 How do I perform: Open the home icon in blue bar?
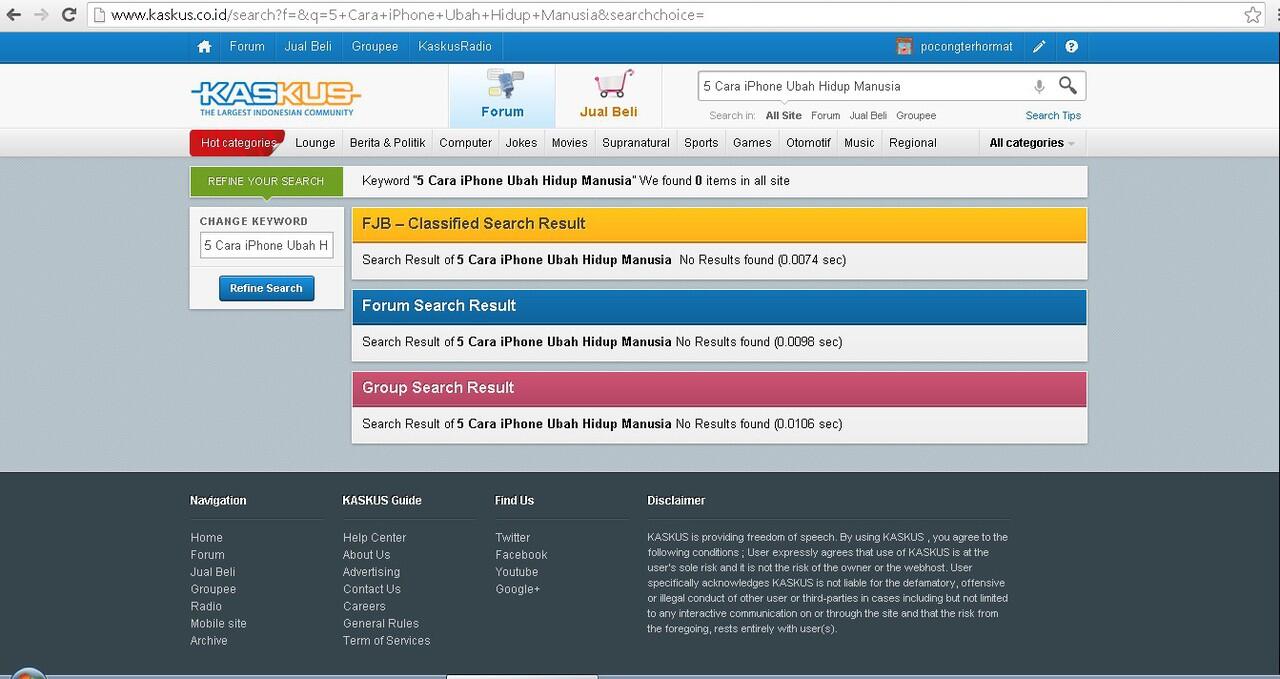coord(204,47)
